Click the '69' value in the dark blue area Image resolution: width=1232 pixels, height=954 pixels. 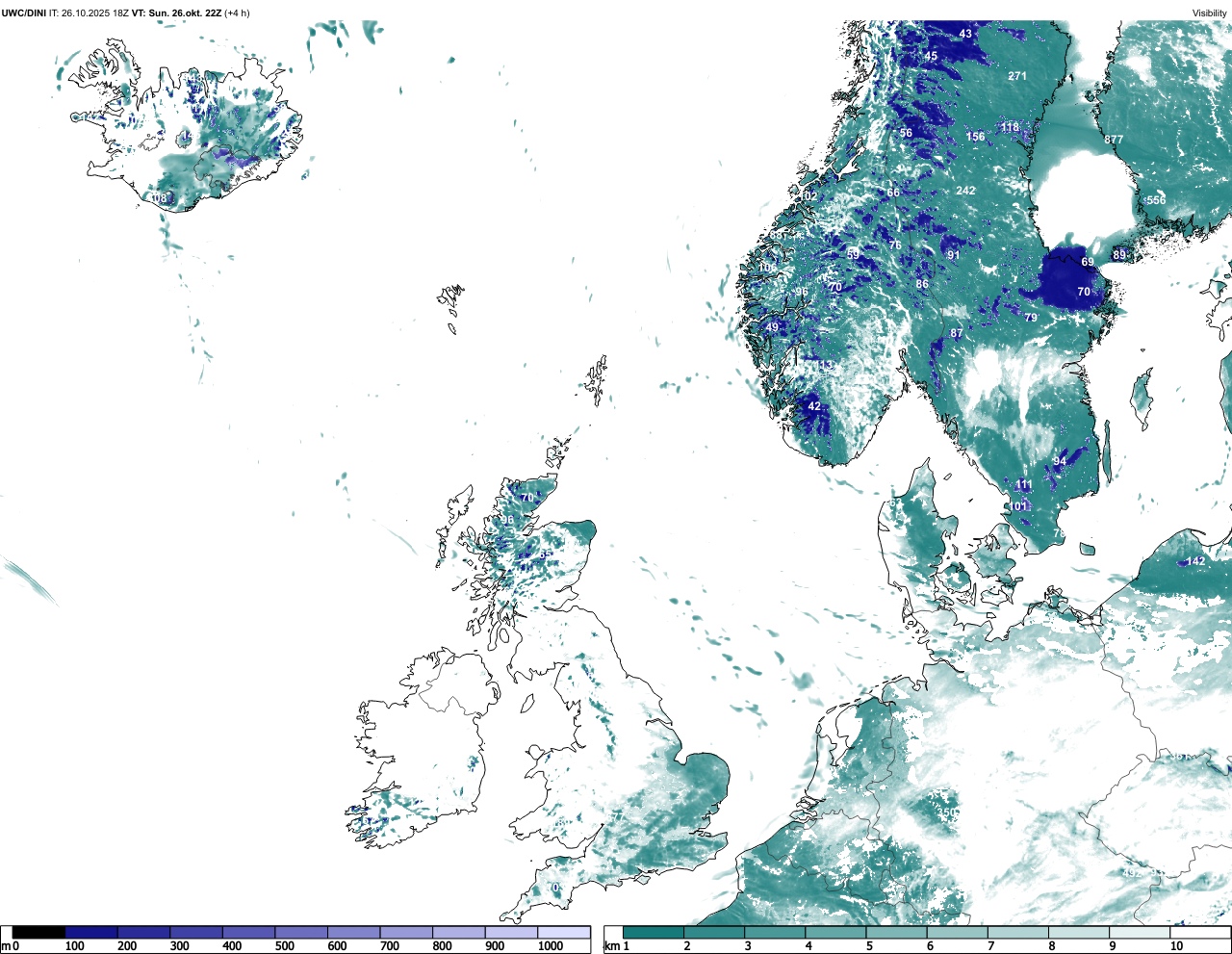point(1087,262)
